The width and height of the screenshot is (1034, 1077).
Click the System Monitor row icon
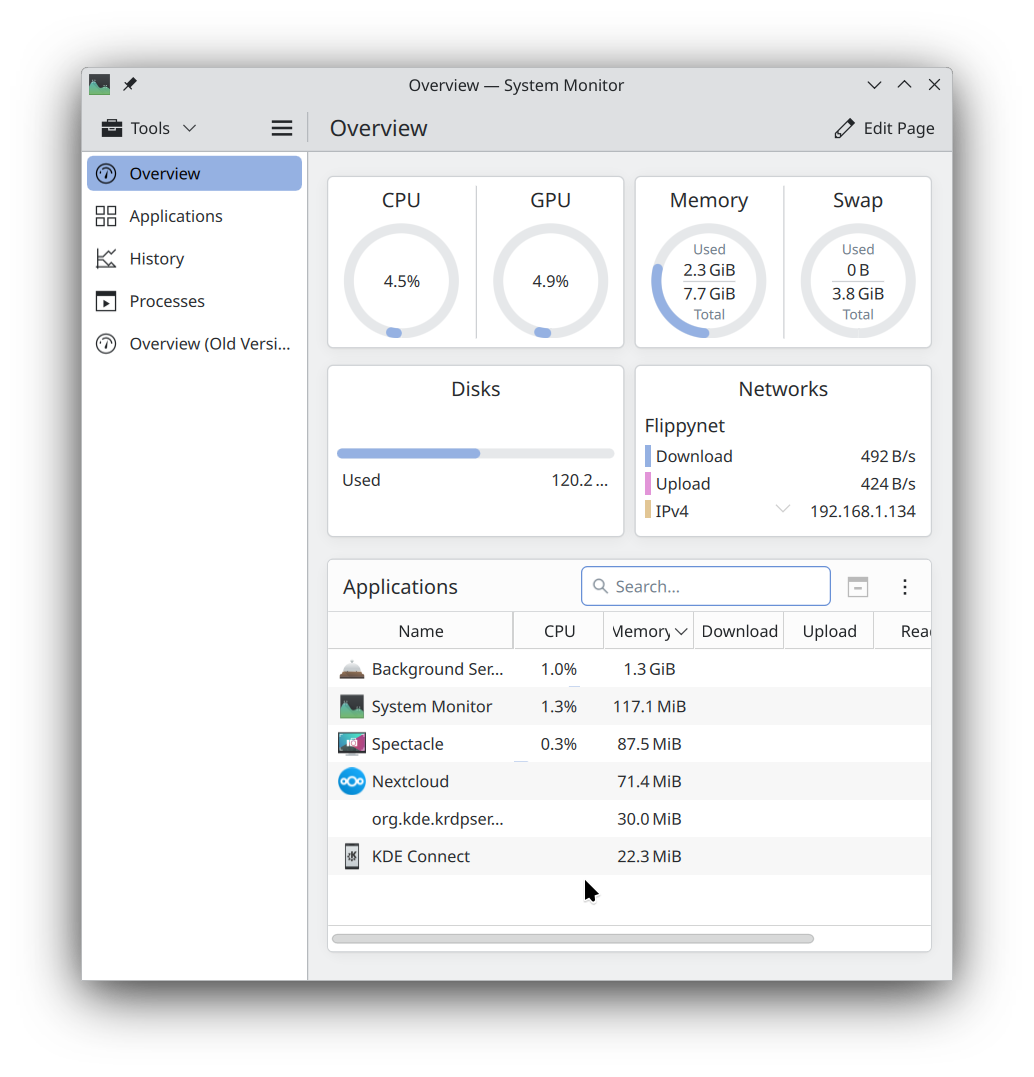[352, 707]
